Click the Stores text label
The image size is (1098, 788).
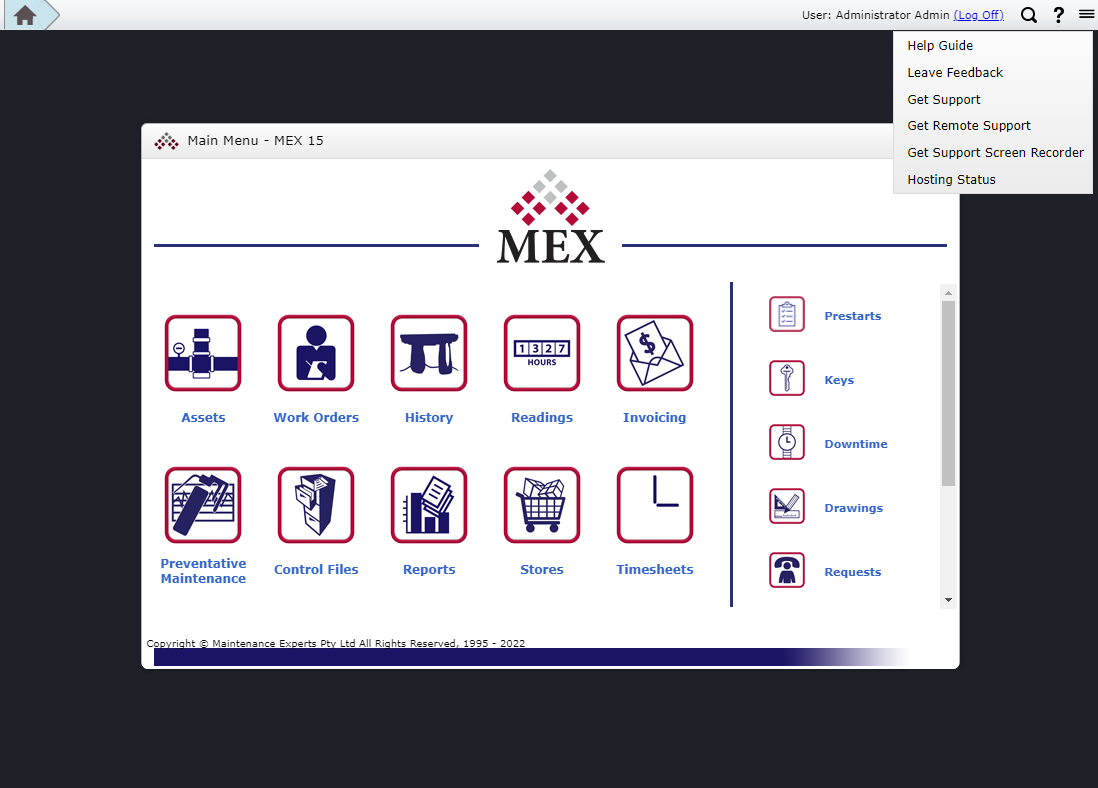pos(542,569)
